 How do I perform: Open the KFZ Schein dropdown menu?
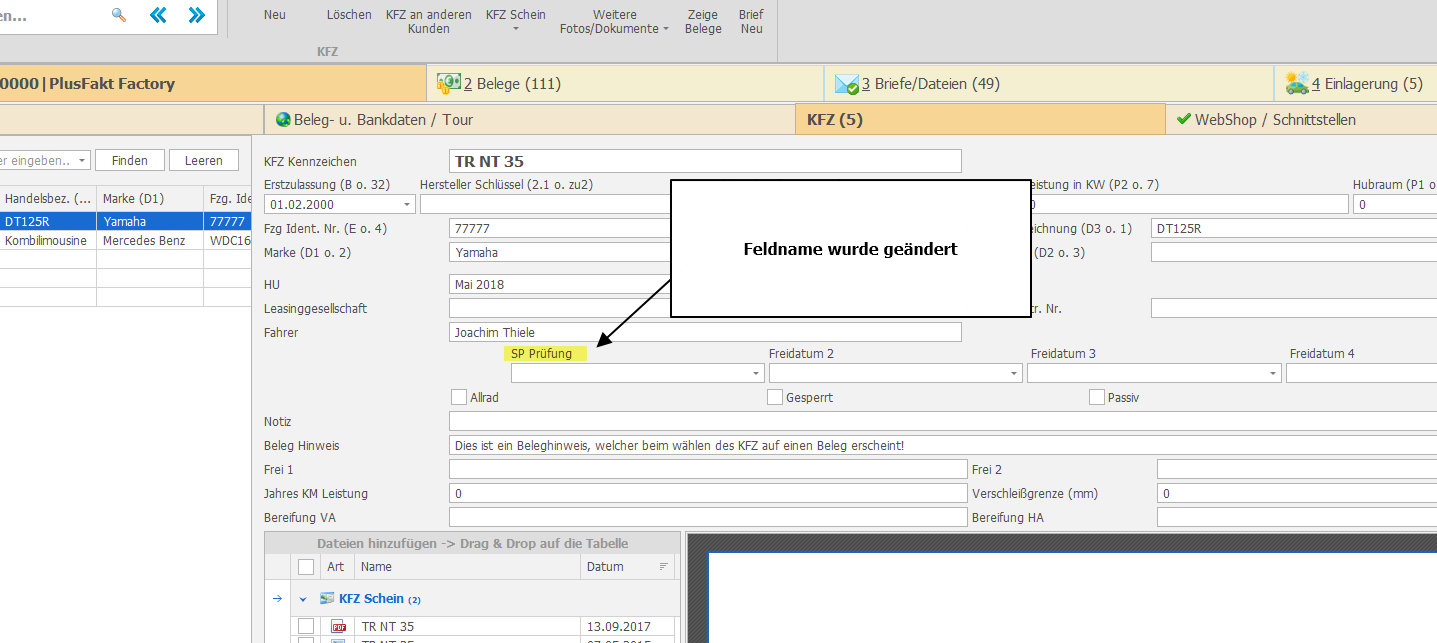pos(516,22)
